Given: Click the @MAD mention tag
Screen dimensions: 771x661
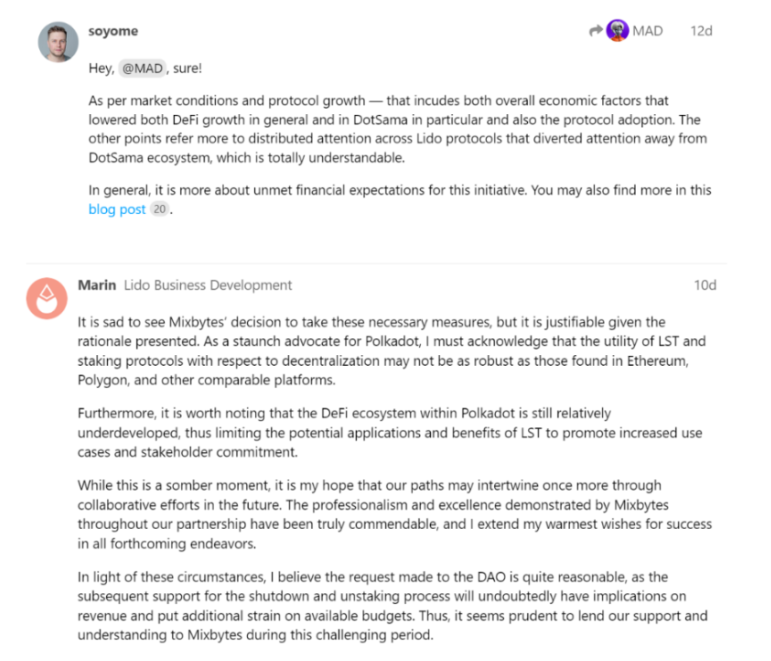Looking at the screenshot, I should (142, 68).
